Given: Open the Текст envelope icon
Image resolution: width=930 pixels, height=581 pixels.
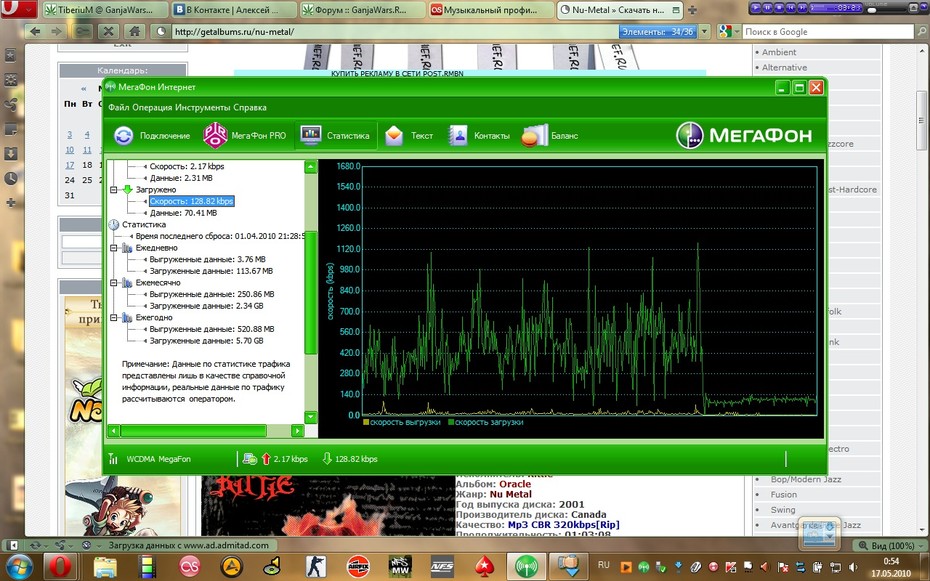Looking at the screenshot, I should point(394,136).
